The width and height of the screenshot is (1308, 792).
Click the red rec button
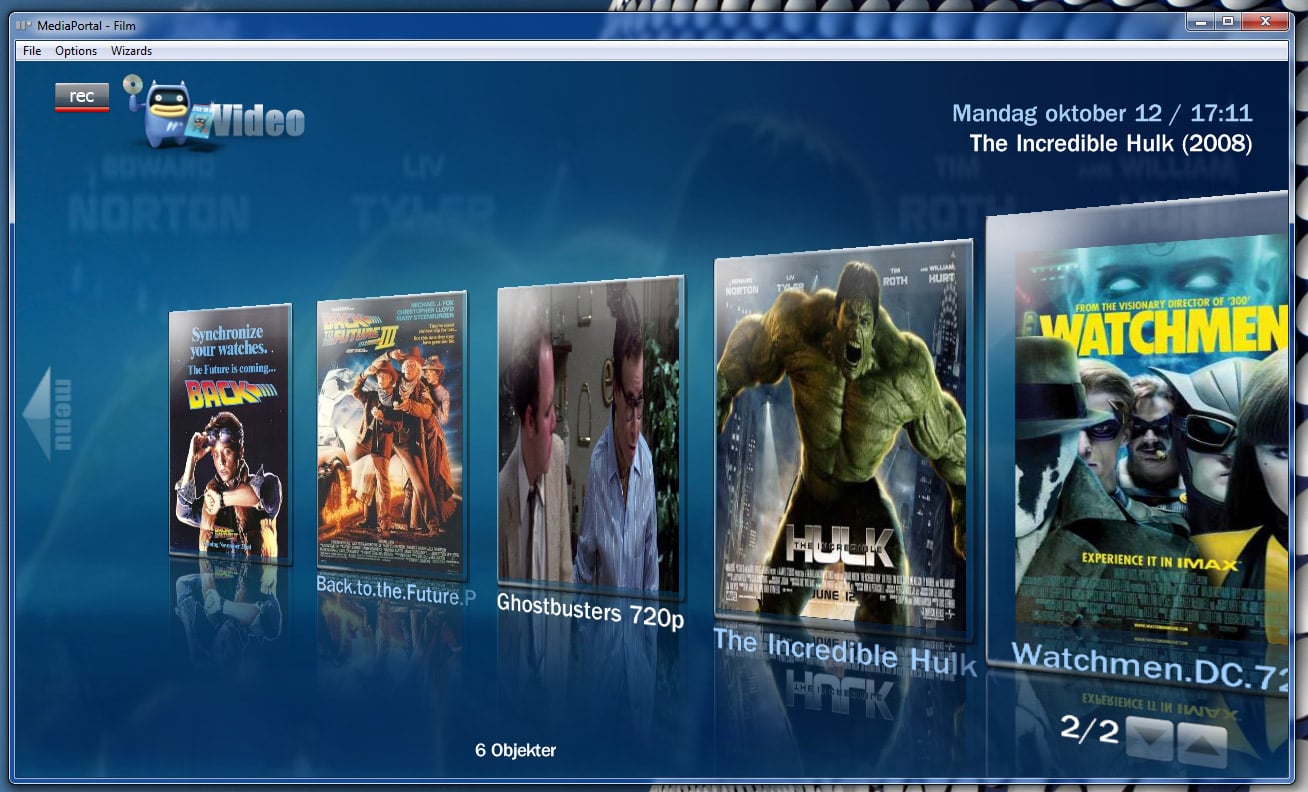click(82, 97)
